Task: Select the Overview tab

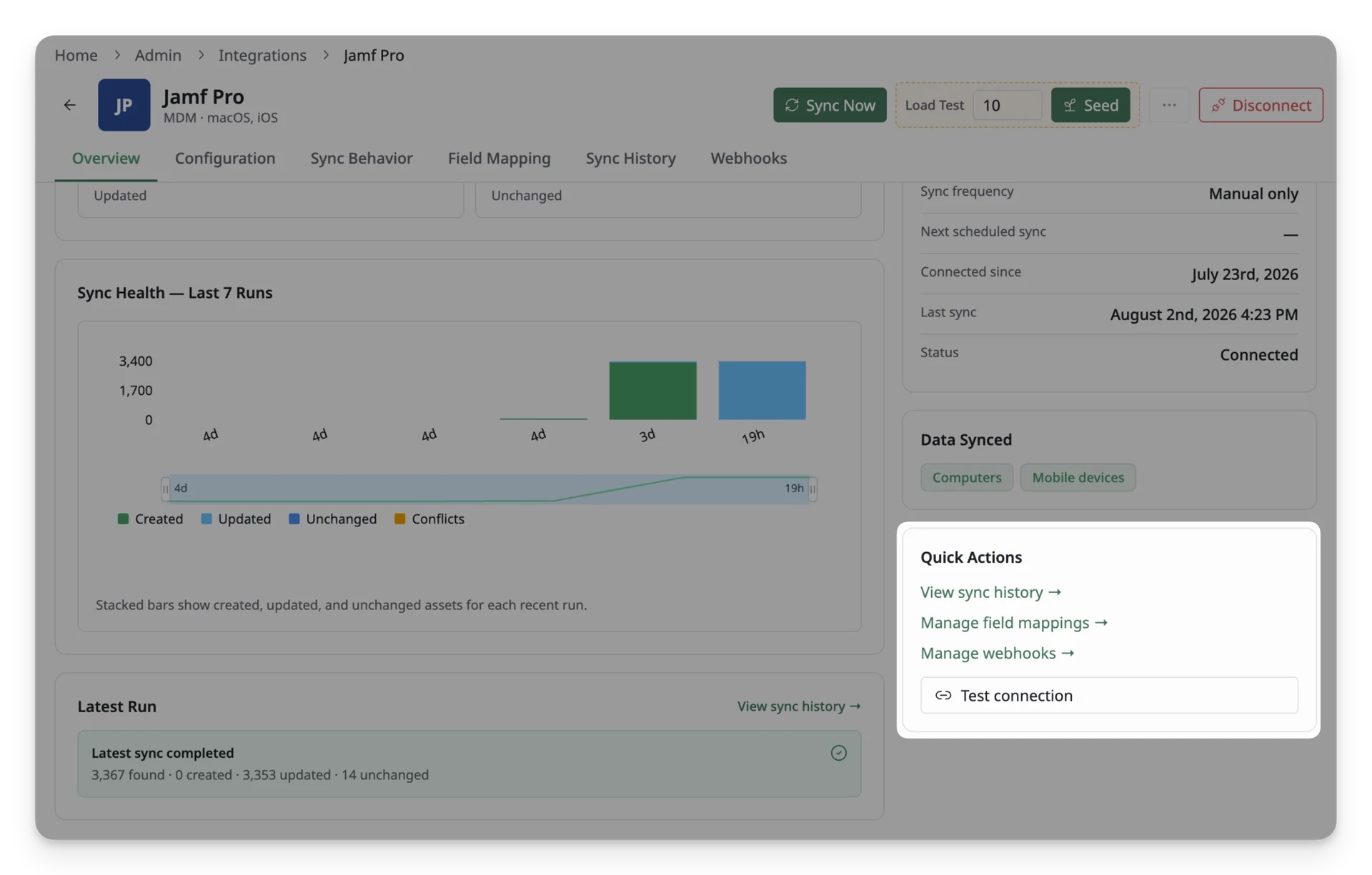Action: click(106, 158)
